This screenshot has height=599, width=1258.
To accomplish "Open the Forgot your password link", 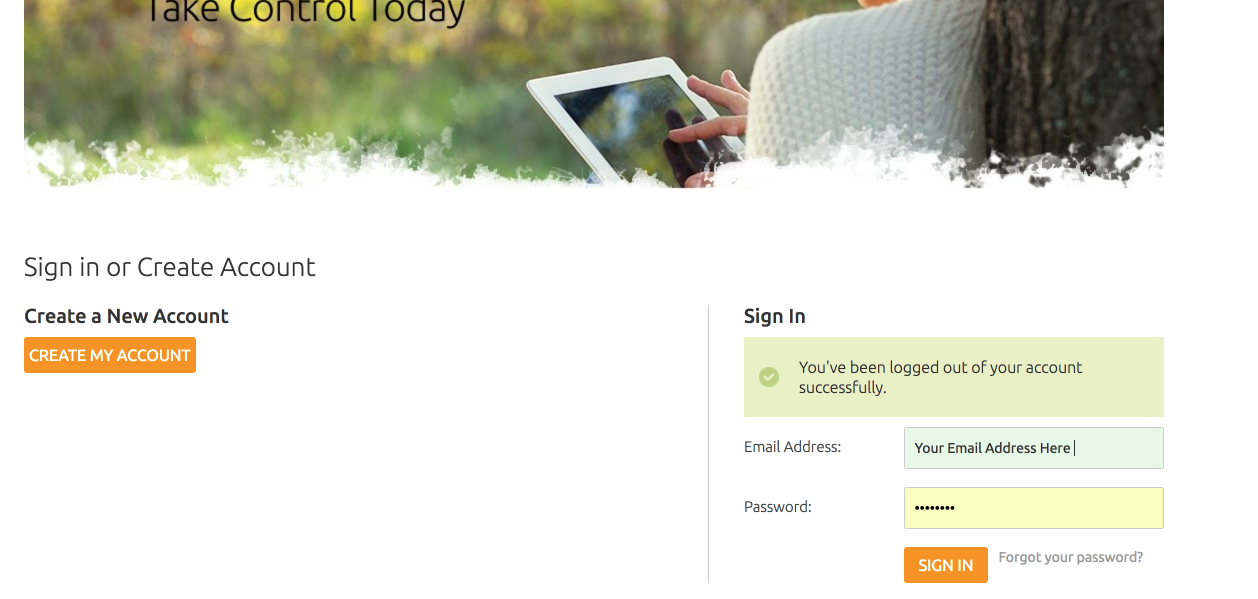I will pos(1070,557).
